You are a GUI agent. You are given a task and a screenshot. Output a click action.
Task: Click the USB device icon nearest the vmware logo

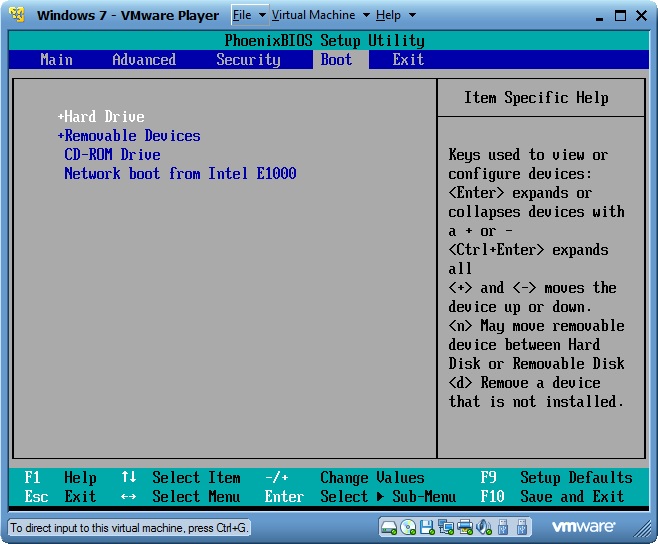click(522, 527)
